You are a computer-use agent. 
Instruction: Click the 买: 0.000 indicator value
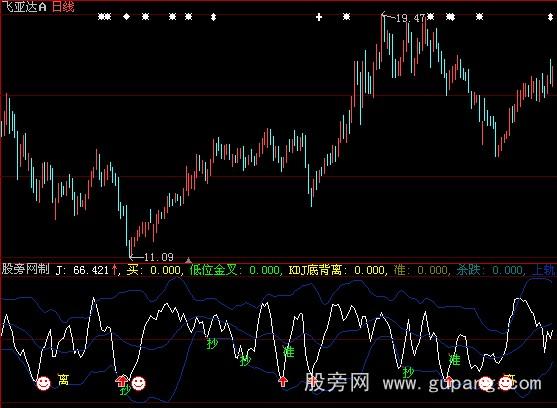(x=153, y=270)
